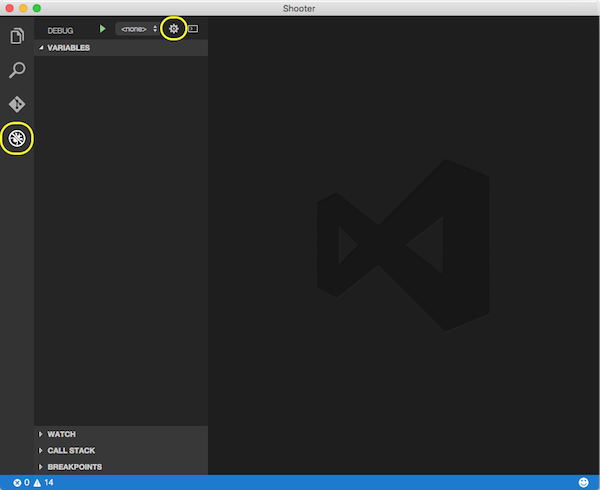Open the debug console icon
The image size is (600, 490).
tap(193, 29)
